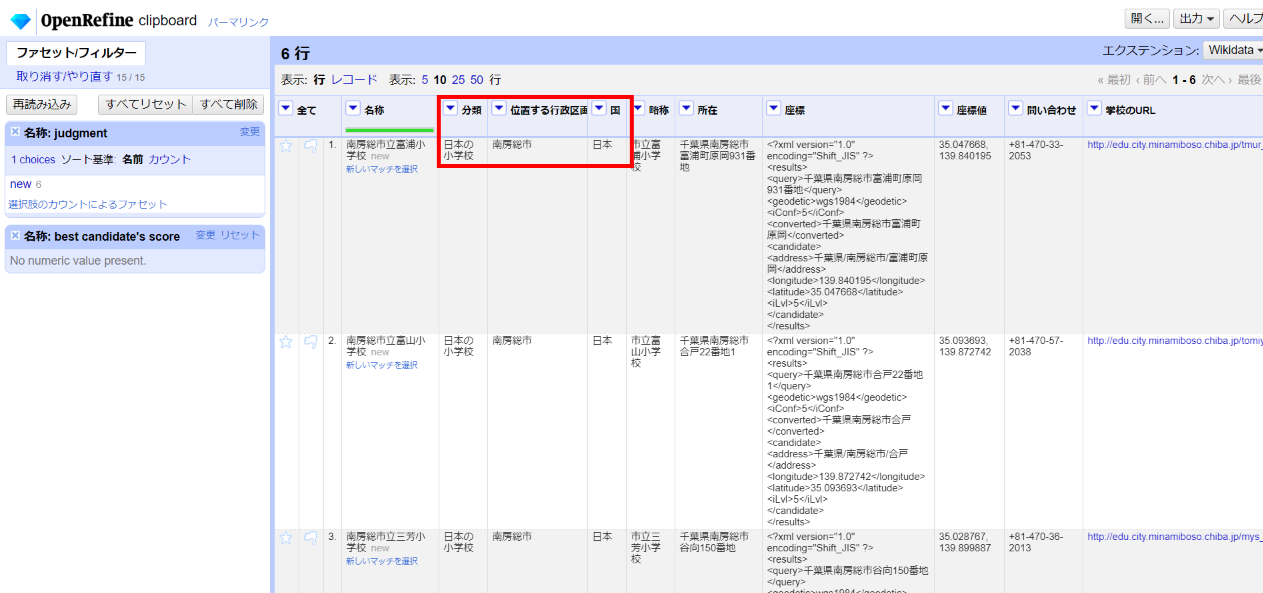Sort judgment facet by 名前
Image resolution: width=1263 pixels, height=593 pixels.
(133, 160)
